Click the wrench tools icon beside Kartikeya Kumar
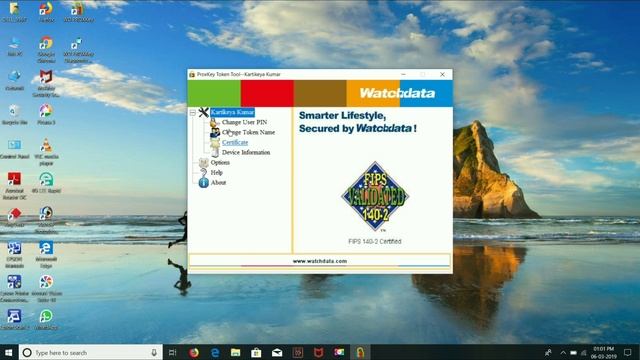Image resolution: width=640 pixels, height=360 pixels. [203, 112]
